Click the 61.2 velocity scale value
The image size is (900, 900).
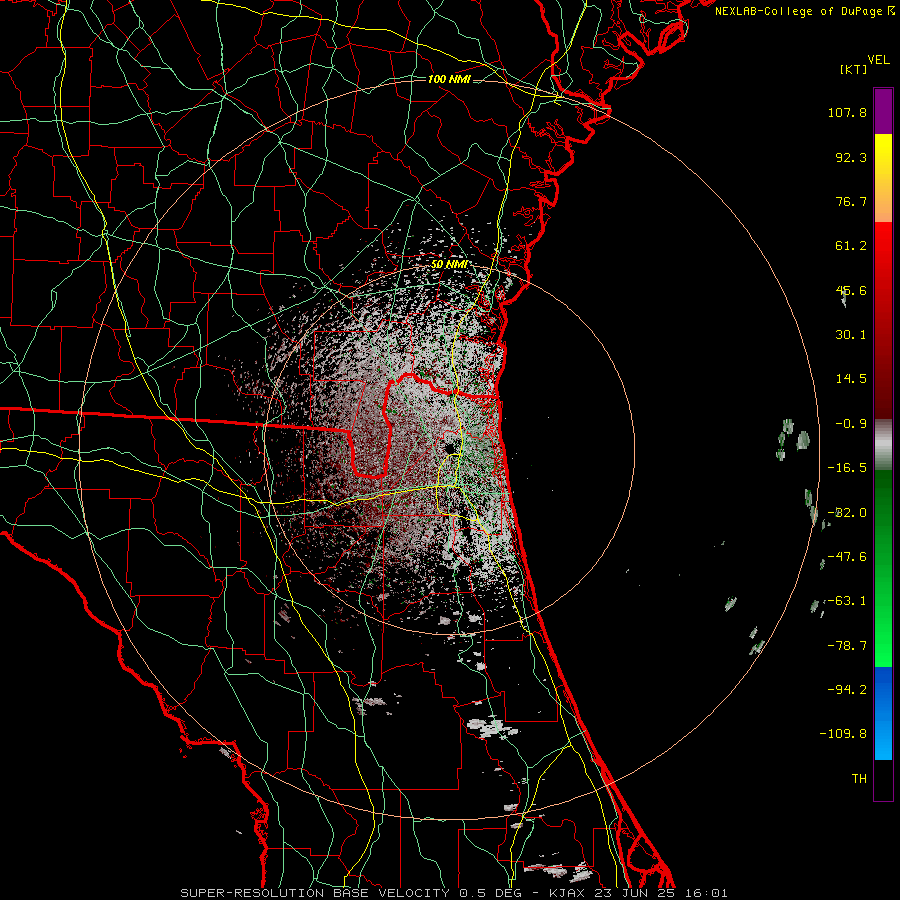(x=851, y=246)
